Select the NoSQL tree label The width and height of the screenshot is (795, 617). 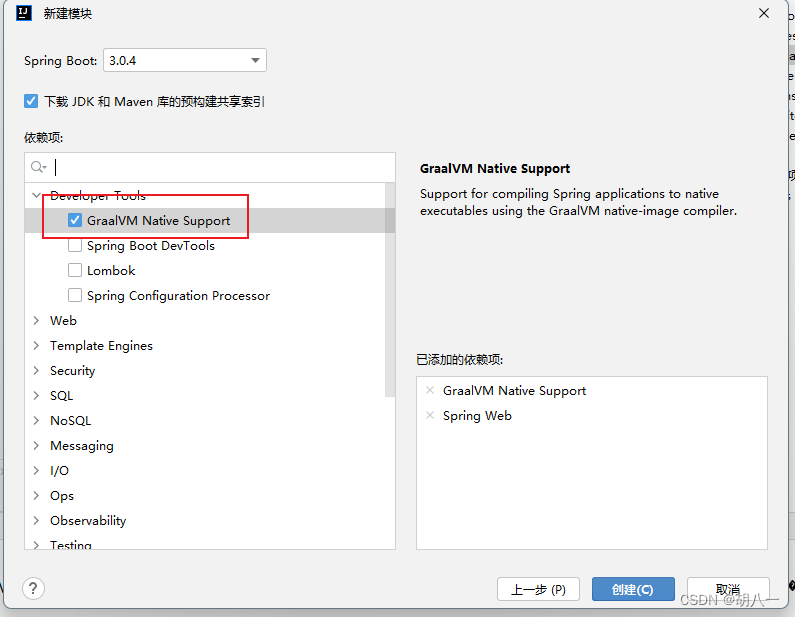(70, 421)
